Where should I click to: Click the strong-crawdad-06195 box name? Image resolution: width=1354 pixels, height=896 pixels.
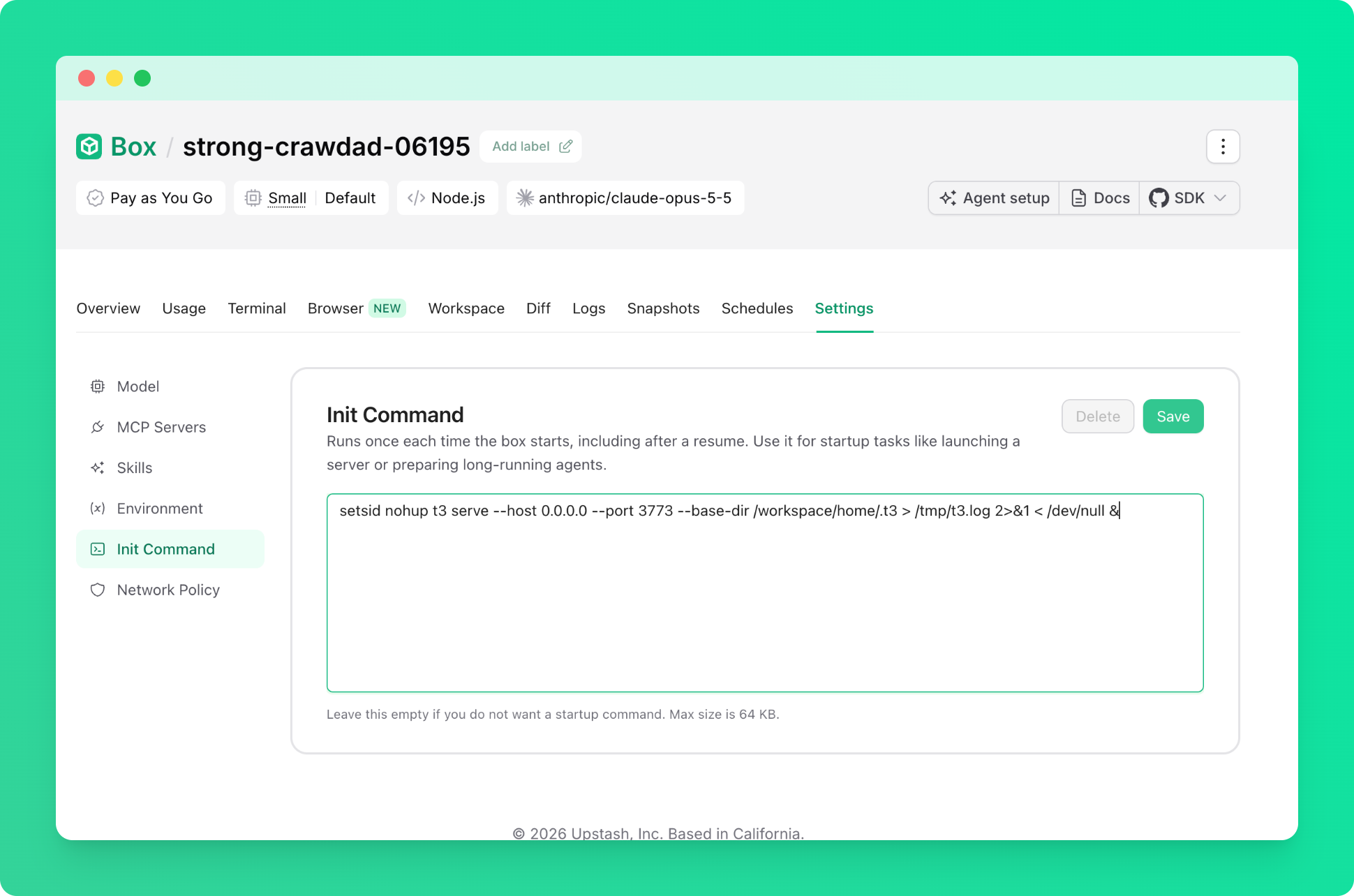click(x=327, y=147)
